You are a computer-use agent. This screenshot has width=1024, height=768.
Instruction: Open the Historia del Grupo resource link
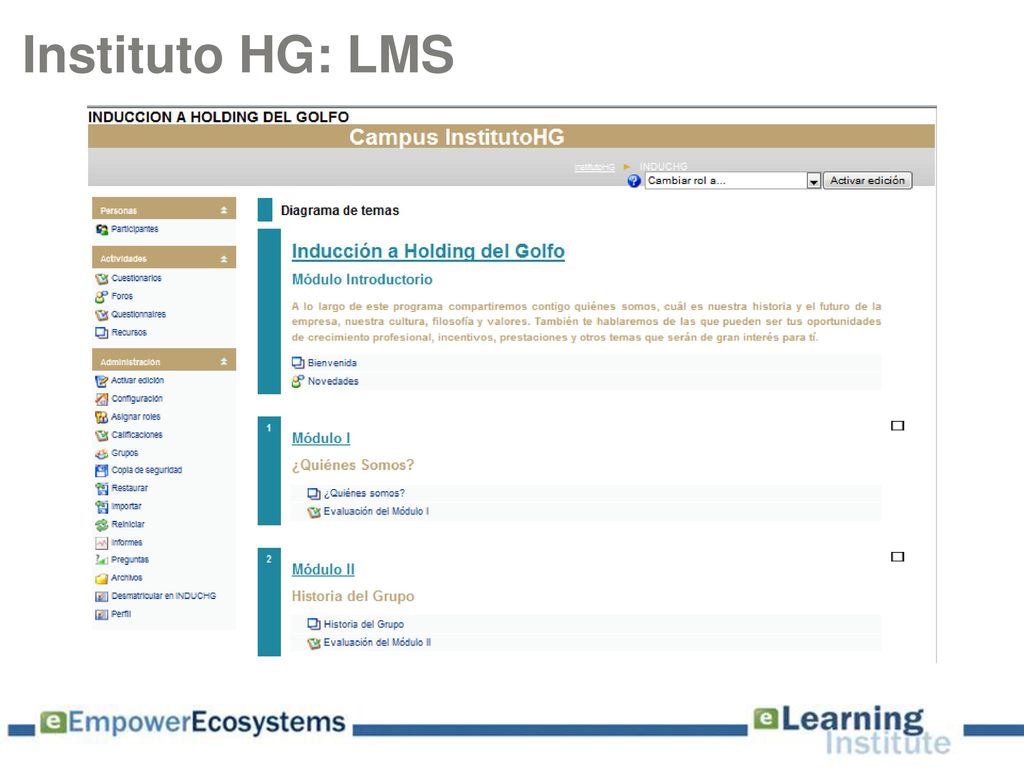pyautogui.click(x=364, y=624)
